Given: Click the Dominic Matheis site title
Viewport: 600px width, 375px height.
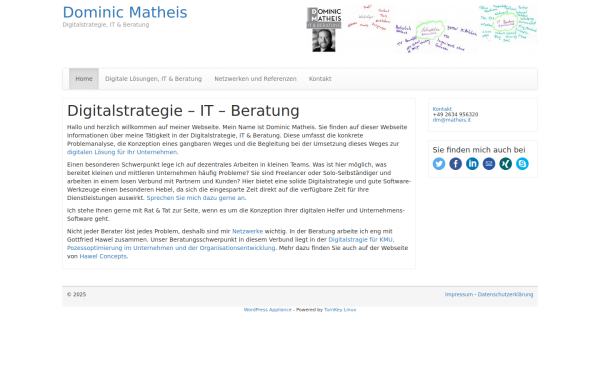Looking at the screenshot, I should tap(125, 12).
